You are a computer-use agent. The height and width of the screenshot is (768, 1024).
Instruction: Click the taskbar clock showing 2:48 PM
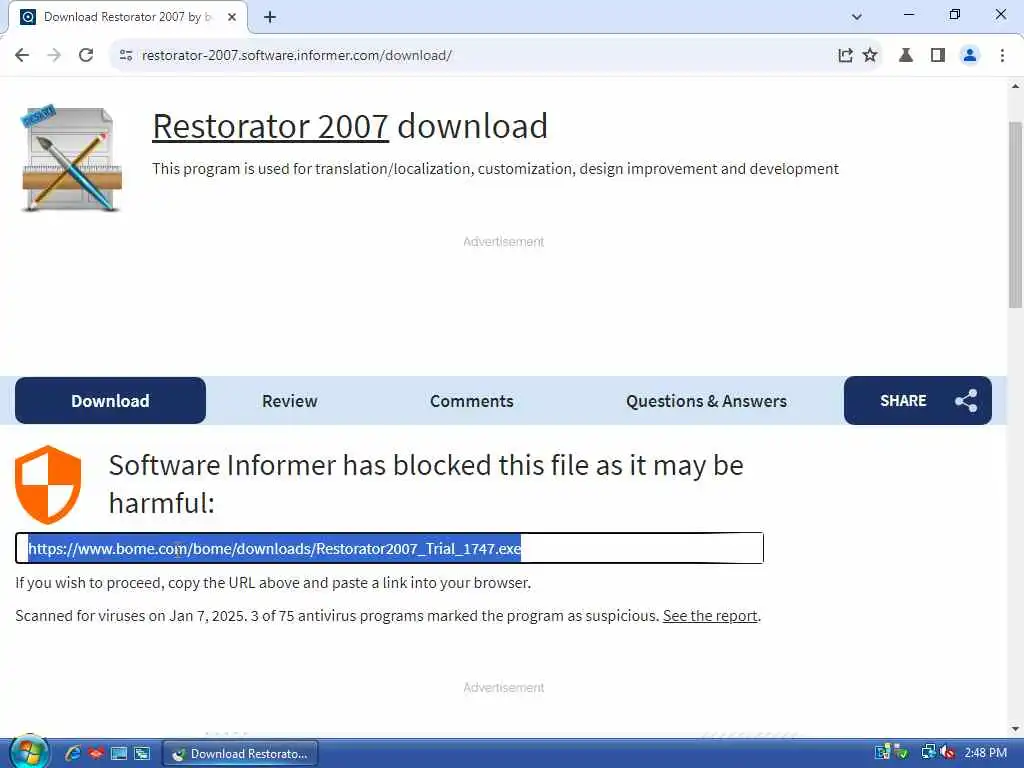click(985, 753)
